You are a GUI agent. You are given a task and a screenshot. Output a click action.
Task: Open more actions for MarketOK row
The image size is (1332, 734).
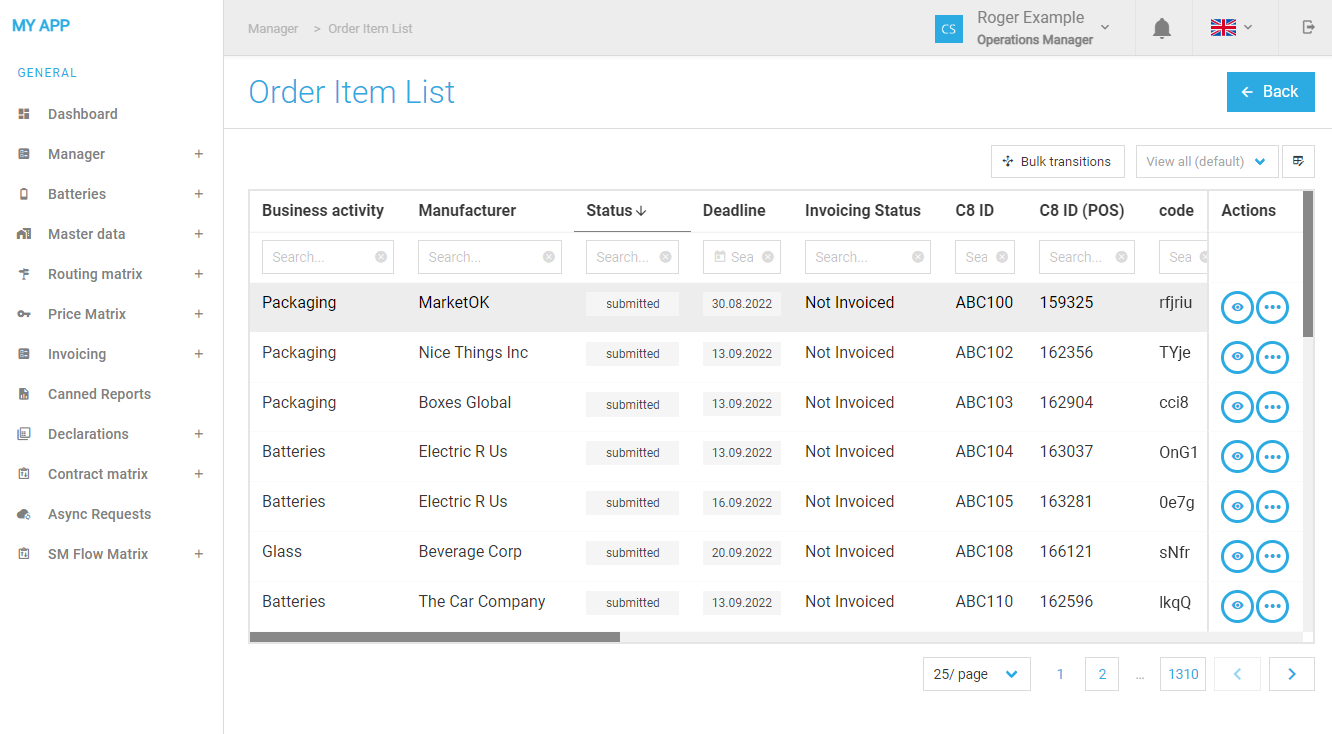[1272, 308]
